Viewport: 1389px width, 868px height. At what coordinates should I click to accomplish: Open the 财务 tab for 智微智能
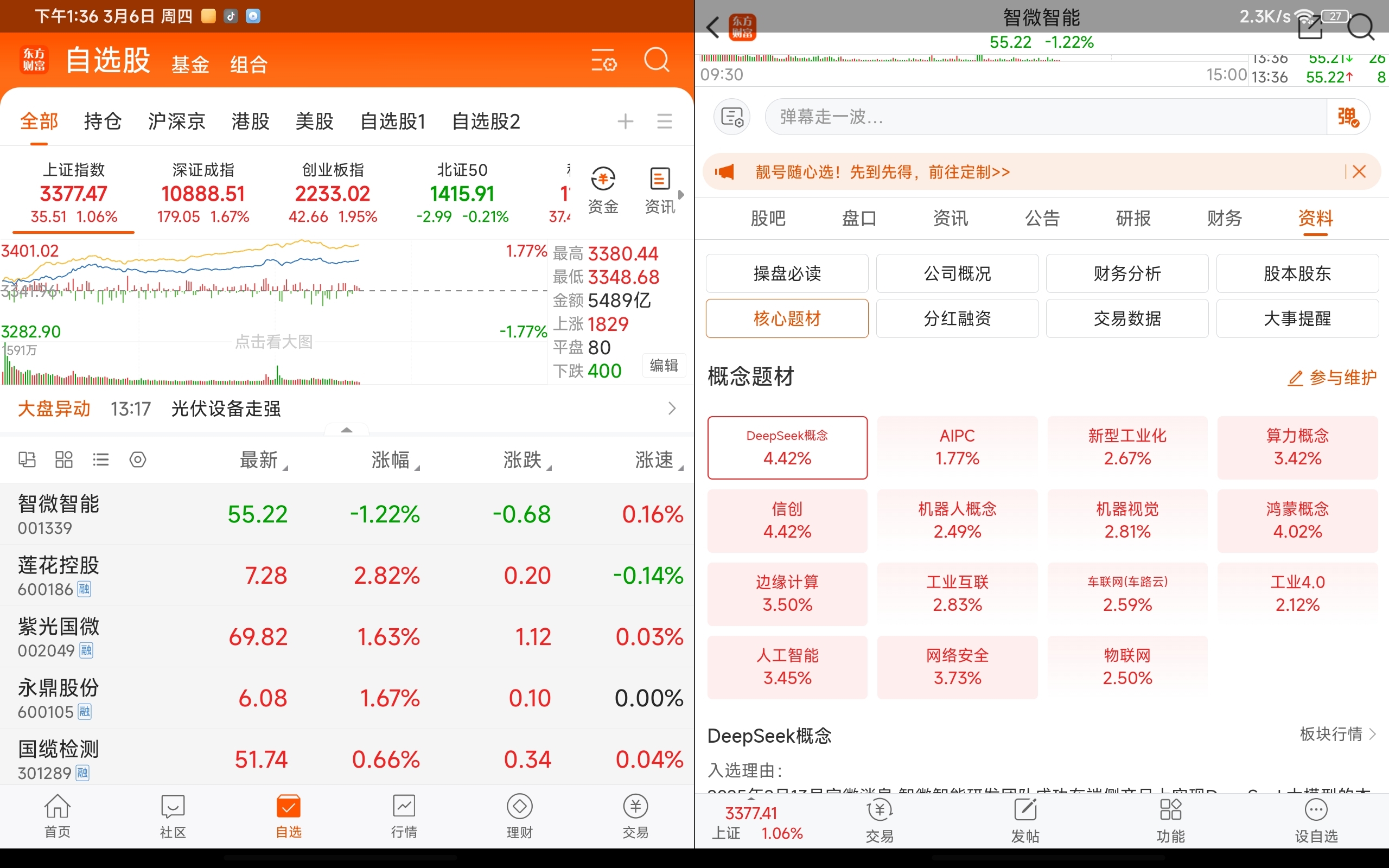[1224, 218]
